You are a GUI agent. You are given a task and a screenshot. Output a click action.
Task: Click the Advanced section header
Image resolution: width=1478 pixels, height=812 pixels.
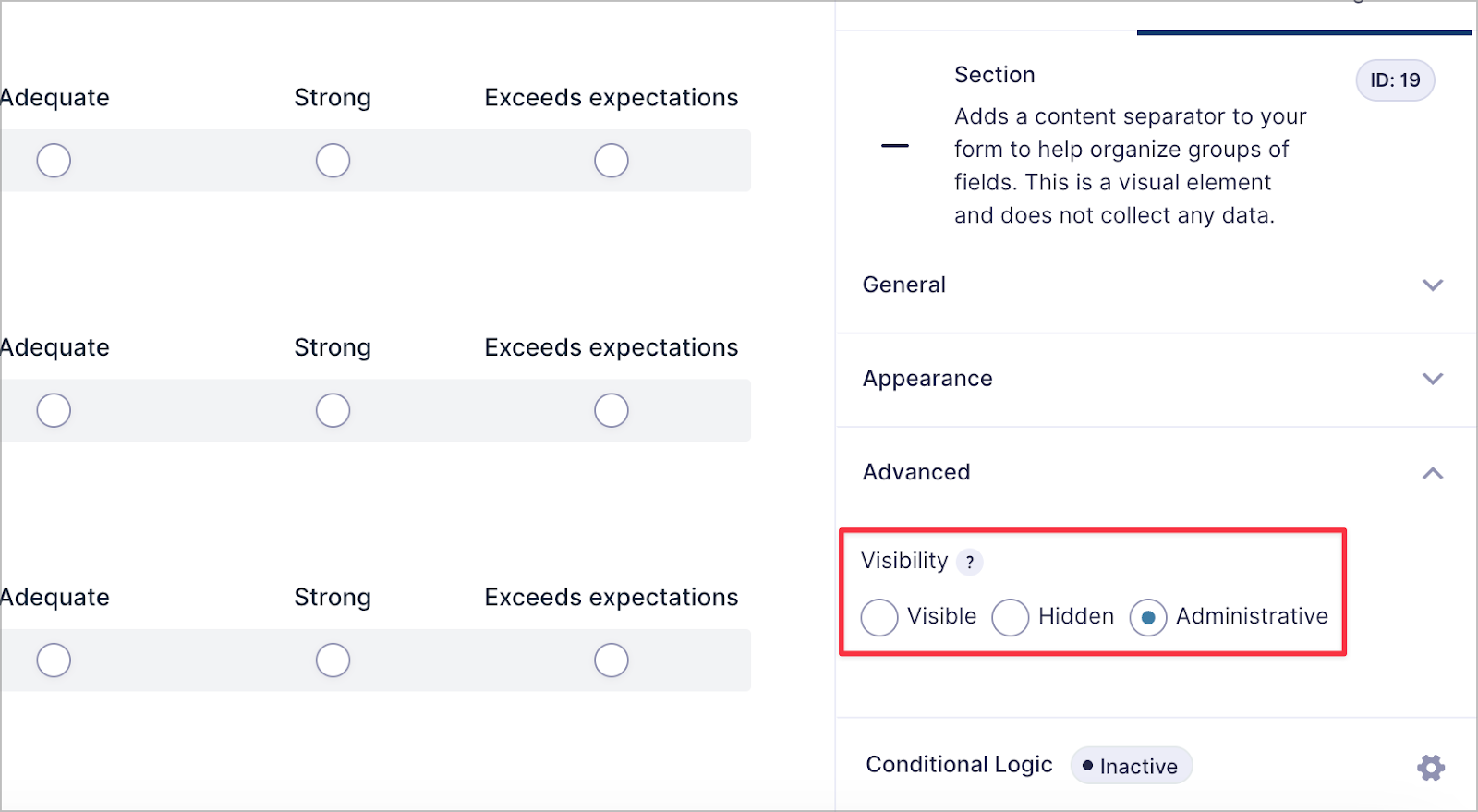click(915, 472)
